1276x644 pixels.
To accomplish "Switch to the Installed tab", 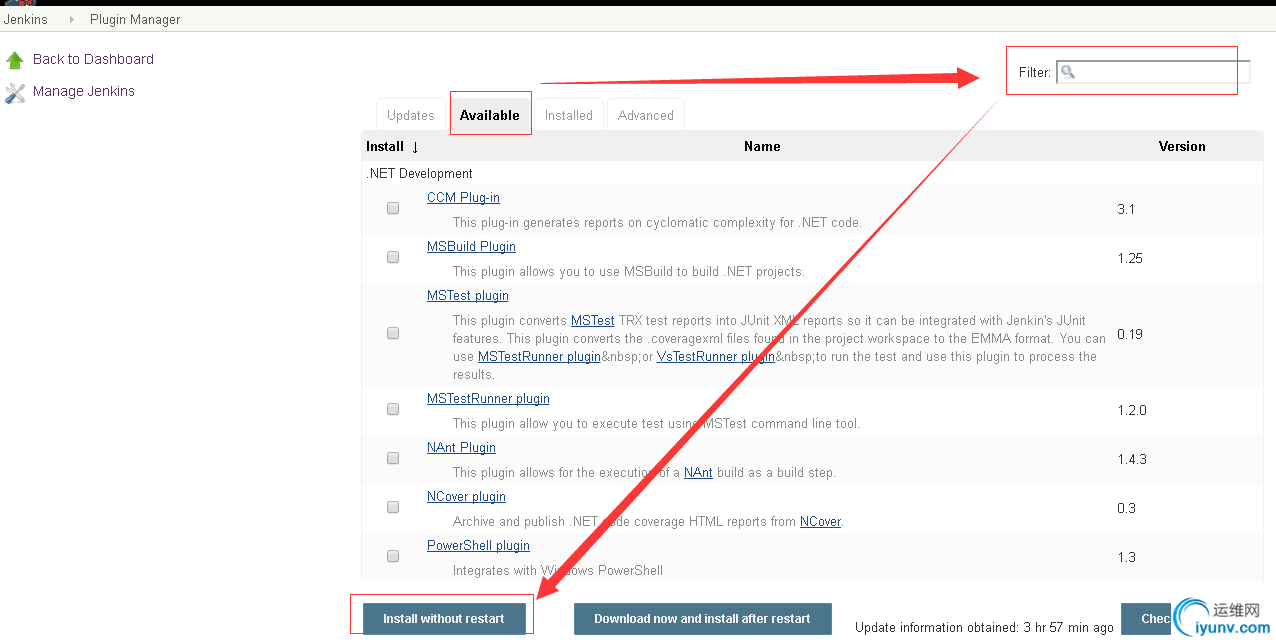I will [569, 115].
